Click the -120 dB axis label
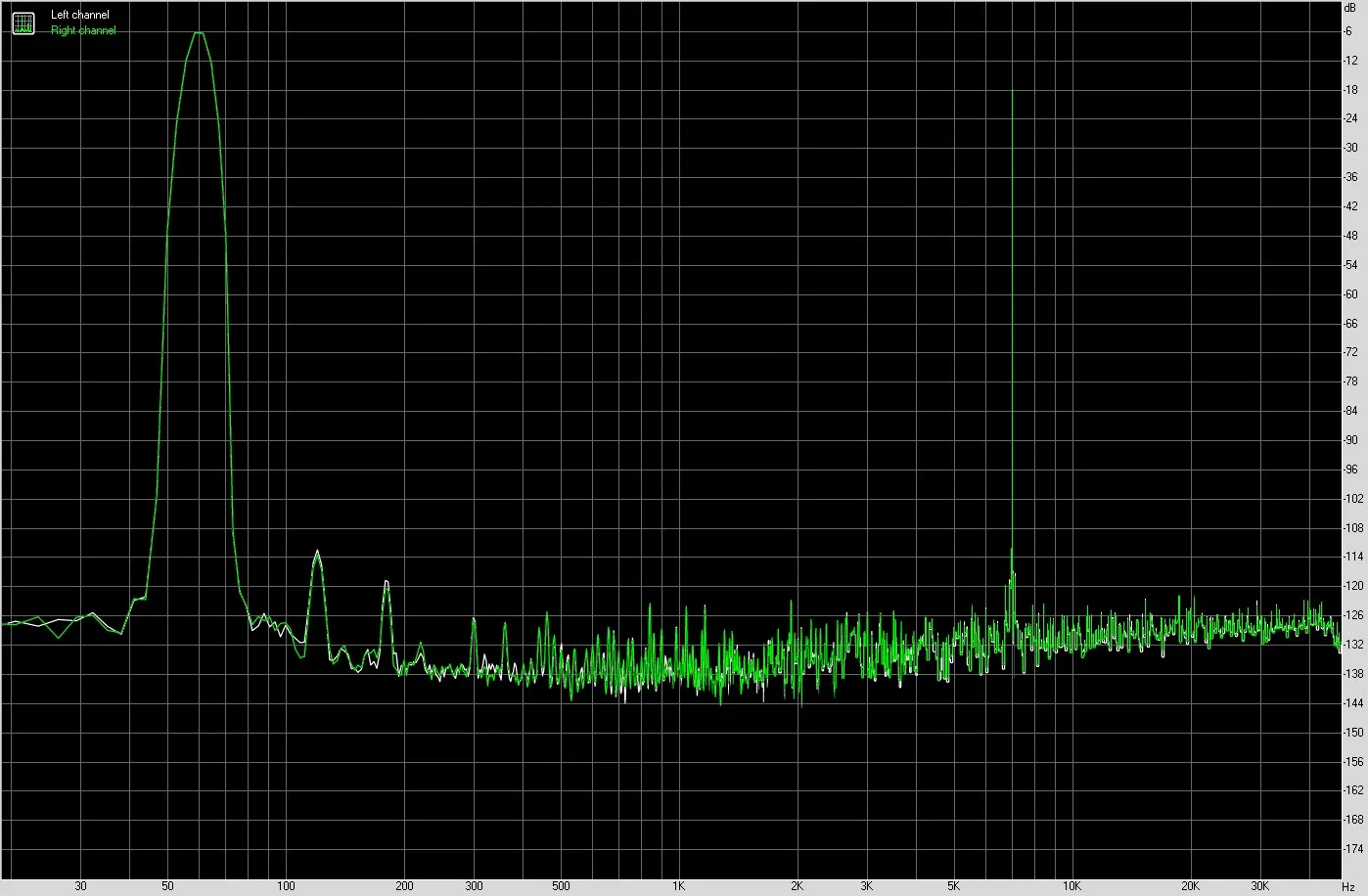 point(1354,586)
